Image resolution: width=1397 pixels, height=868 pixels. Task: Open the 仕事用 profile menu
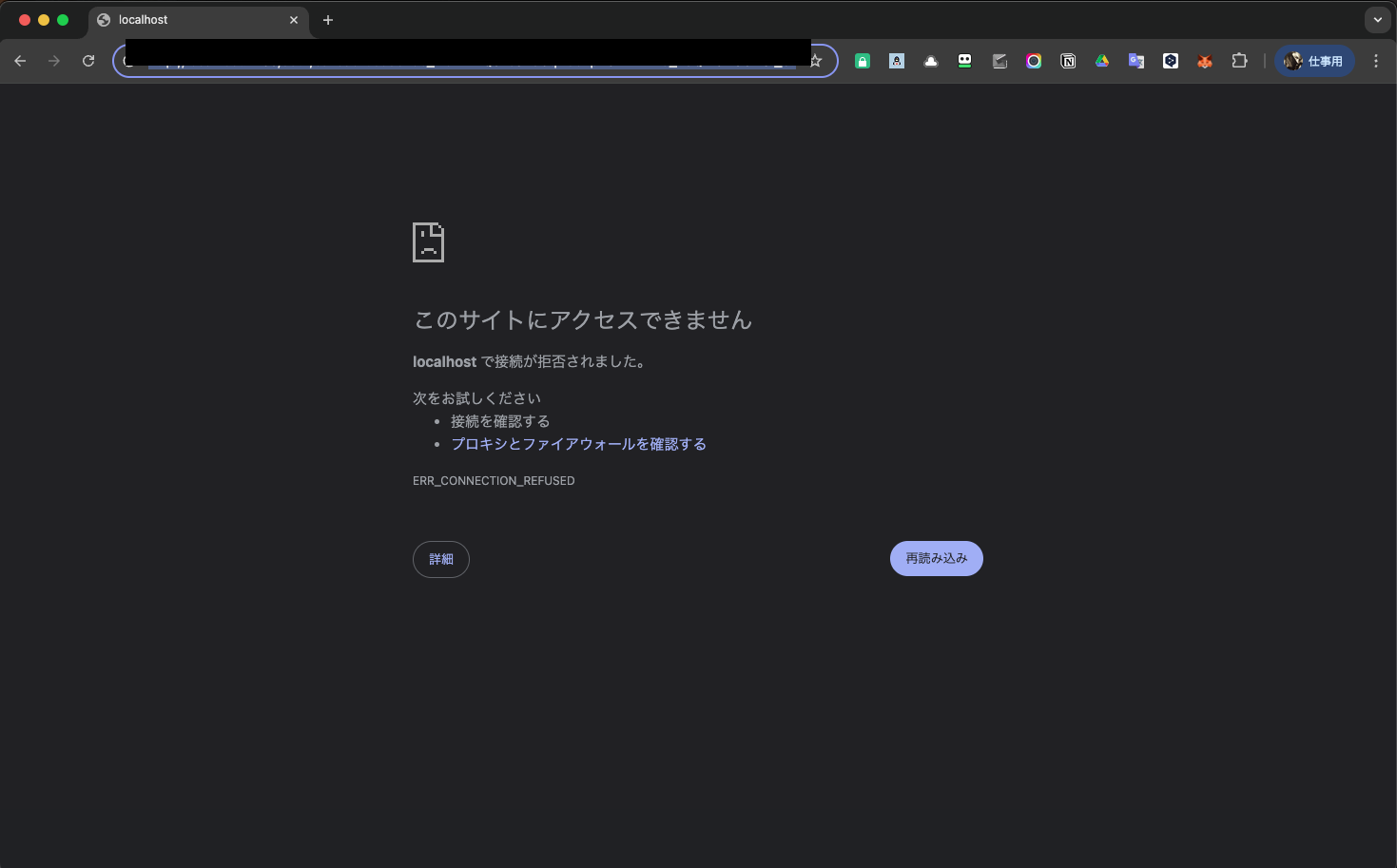(x=1314, y=61)
